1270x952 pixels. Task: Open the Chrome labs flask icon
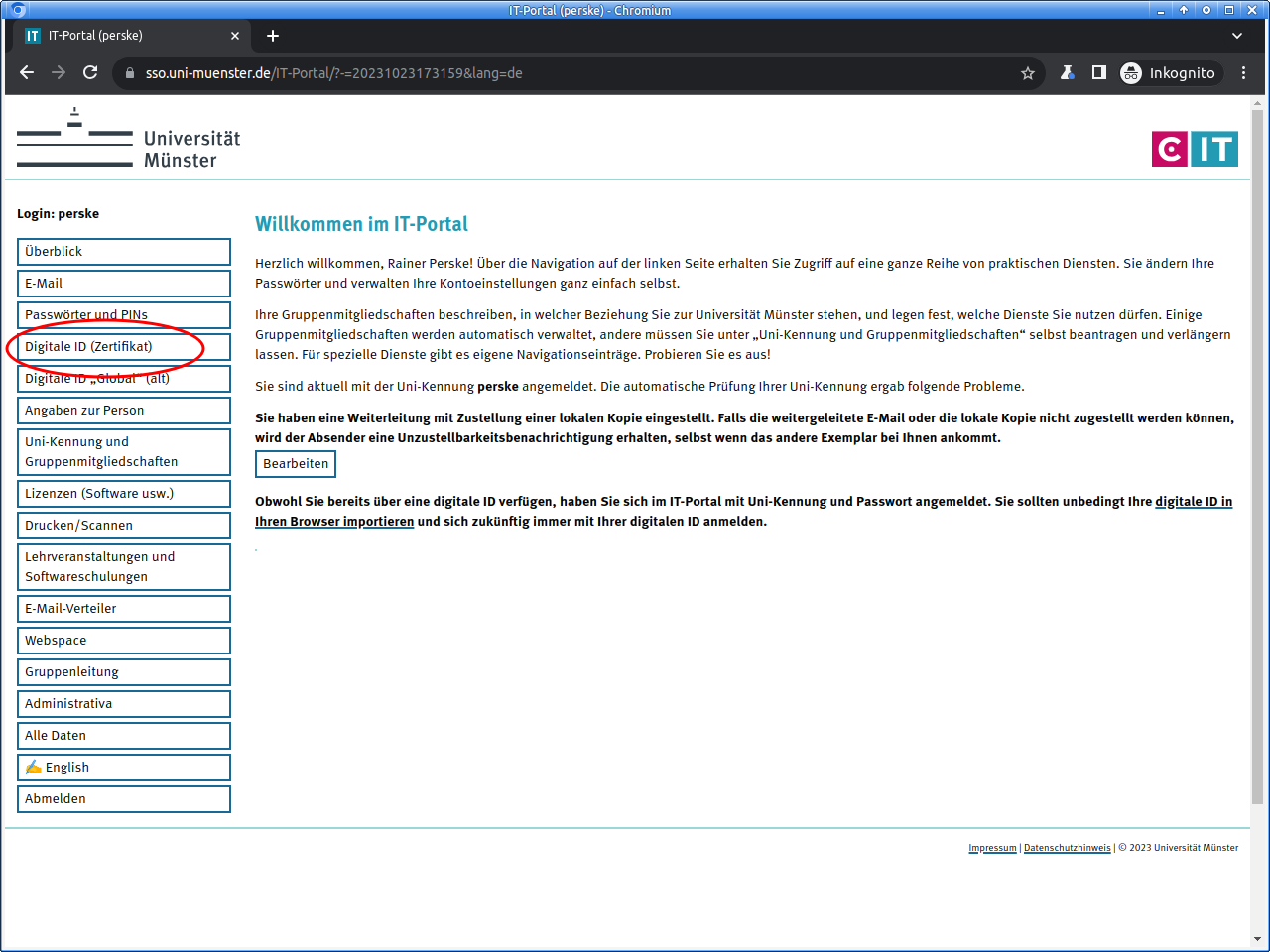pos(1068,72)
